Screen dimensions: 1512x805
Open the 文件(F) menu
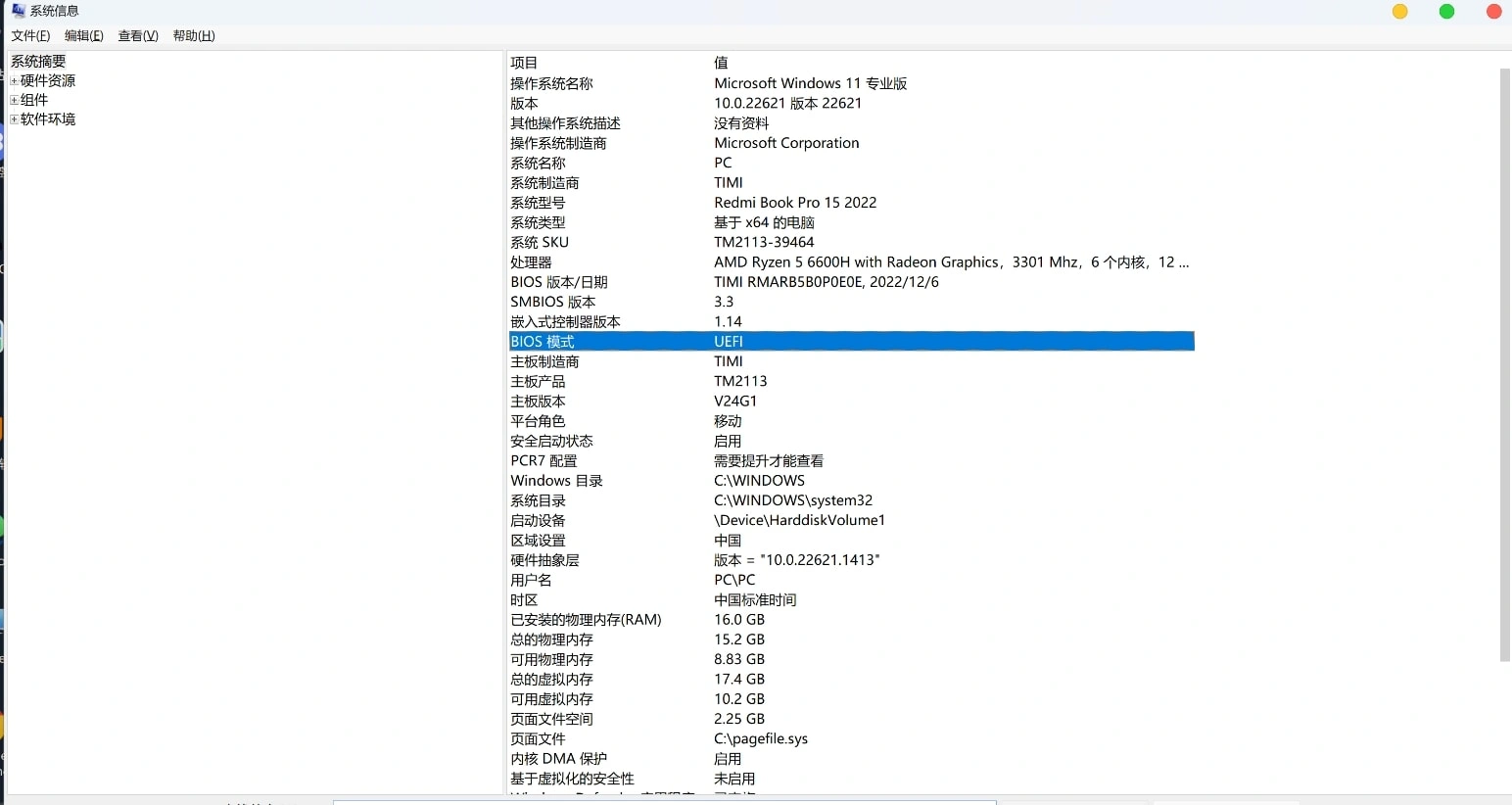(30, 36)
